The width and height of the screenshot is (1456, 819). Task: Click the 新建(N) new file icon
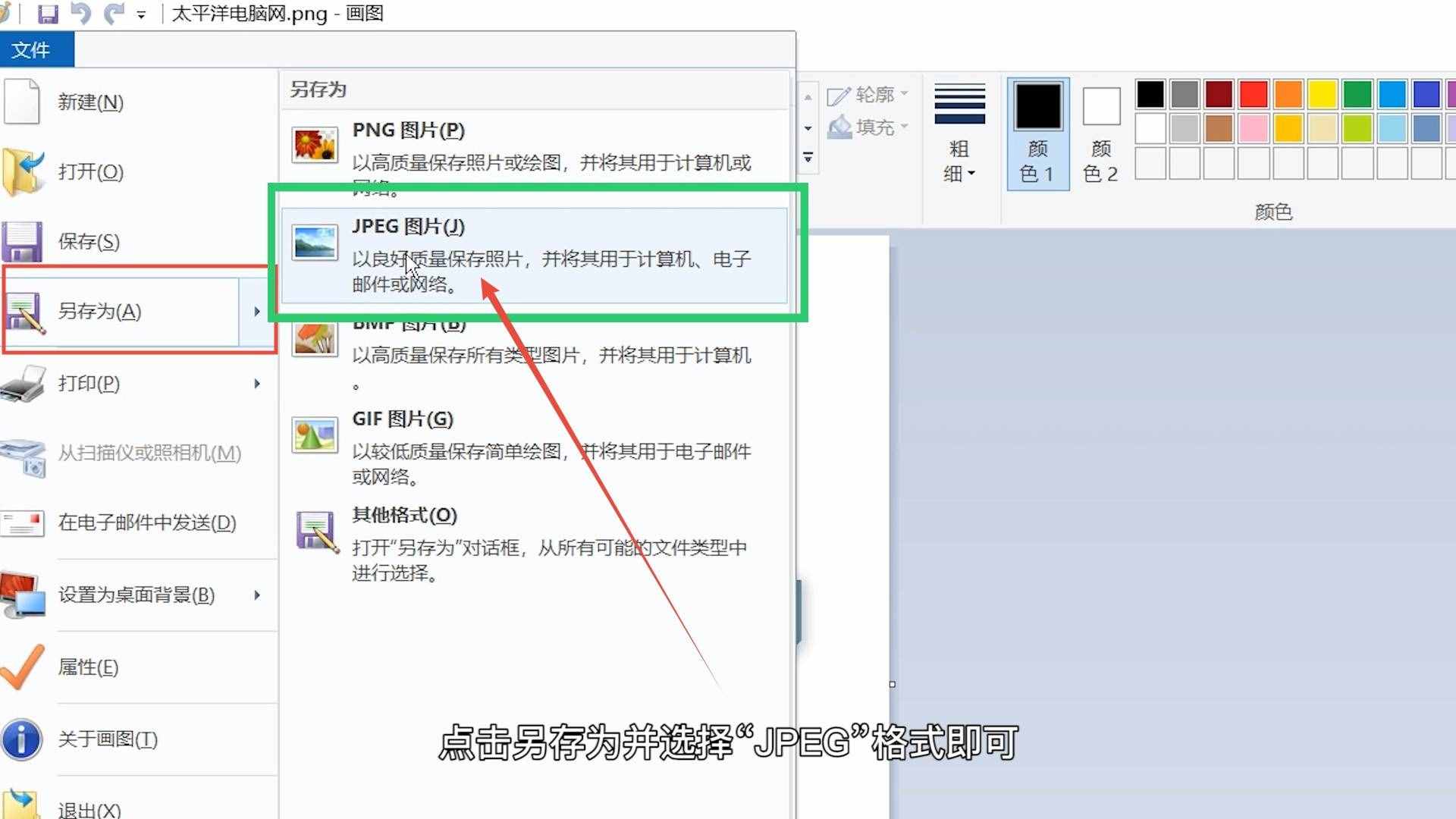click(22, 102)
